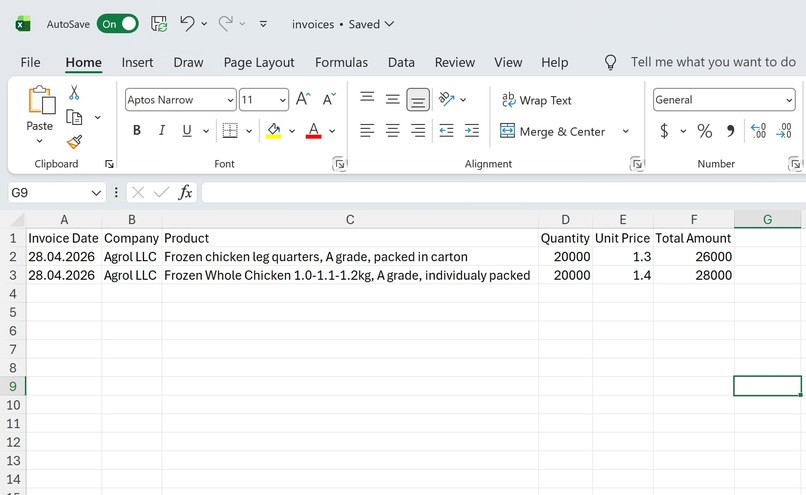Image resolution: width=806 pixels, height=495 pixels.
Task: Select Middle Align in alignment group
Action: (x=393, y=99)
